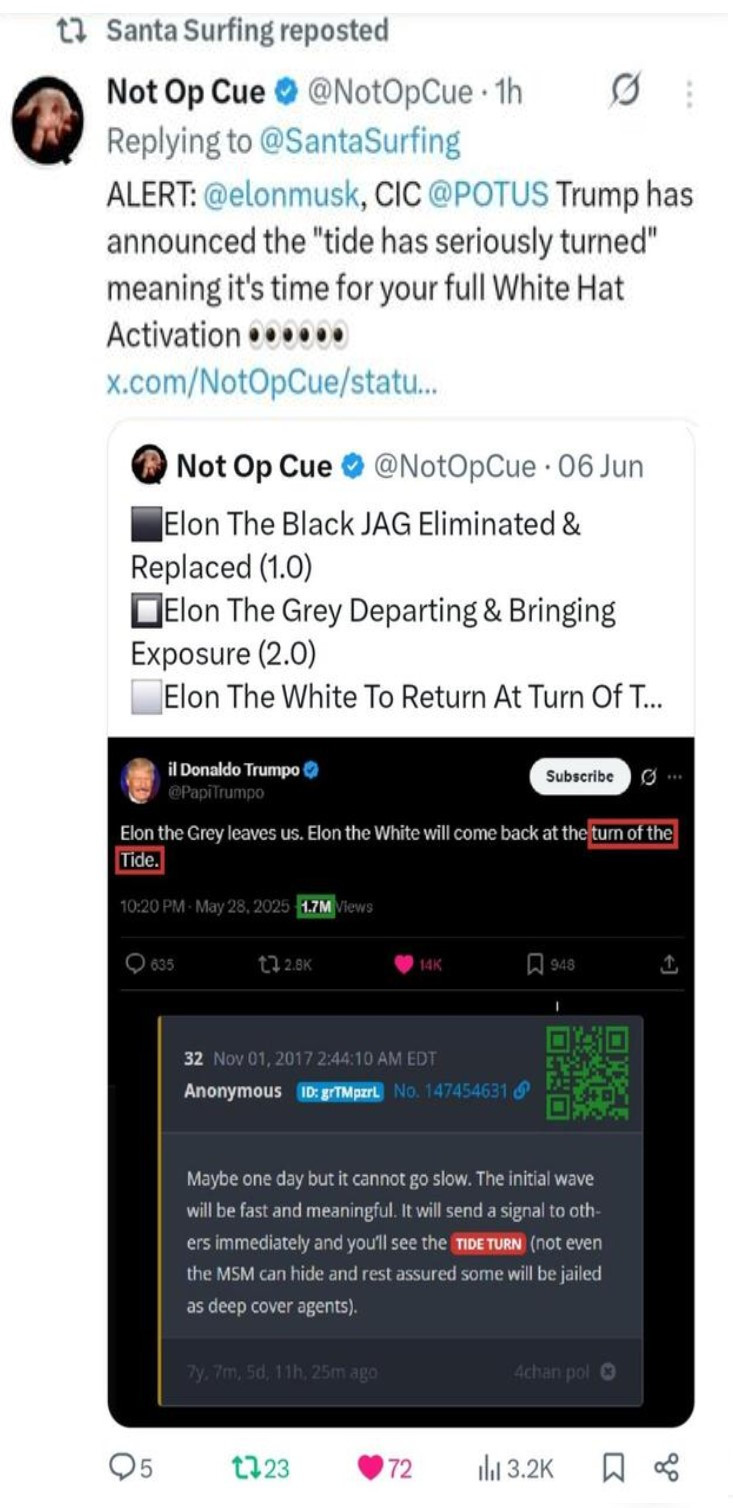Like the post with the 72 heart

coord(385,1467)
